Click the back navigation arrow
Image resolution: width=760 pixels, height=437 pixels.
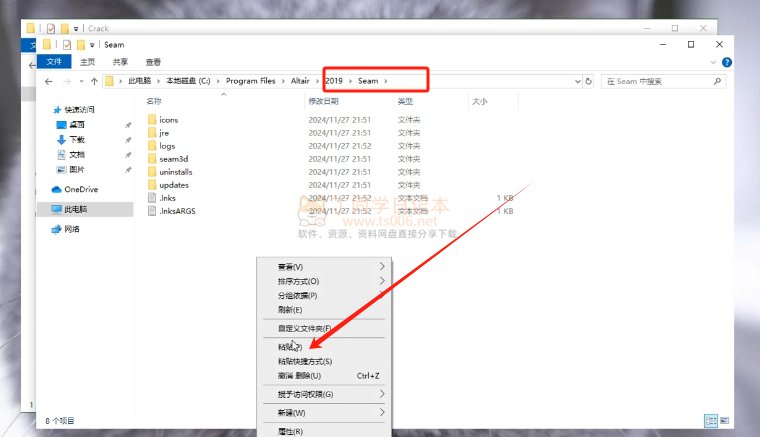click(48, 81)
